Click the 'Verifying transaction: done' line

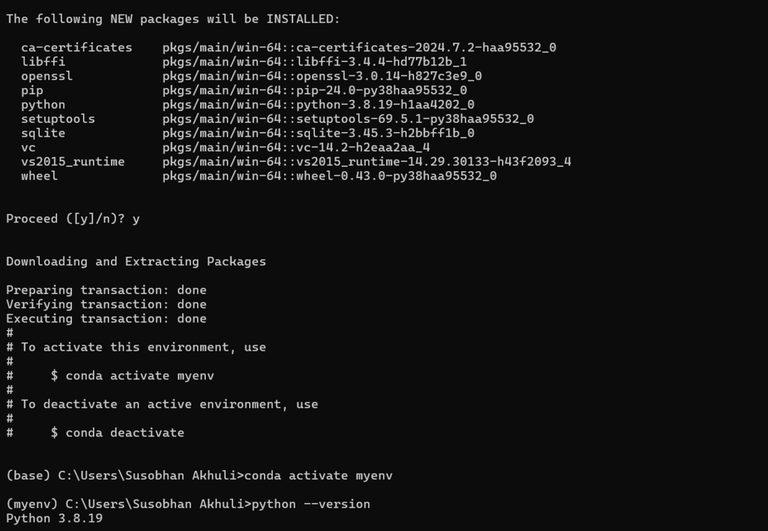pyautogui.click(x=106, y=304)
